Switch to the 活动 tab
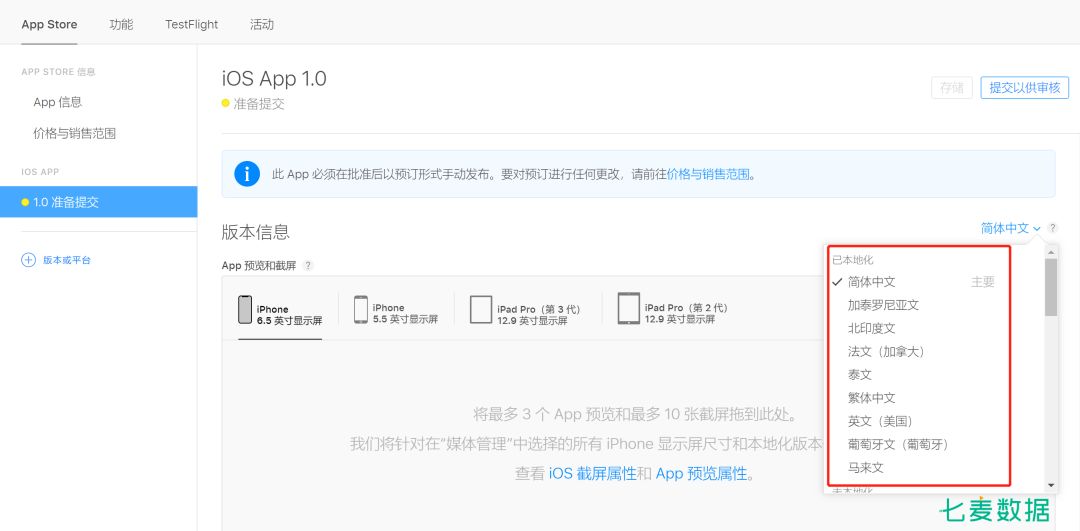Image resolution: width=1080 pixels, height=531 pixels. (x=262, y=25)
